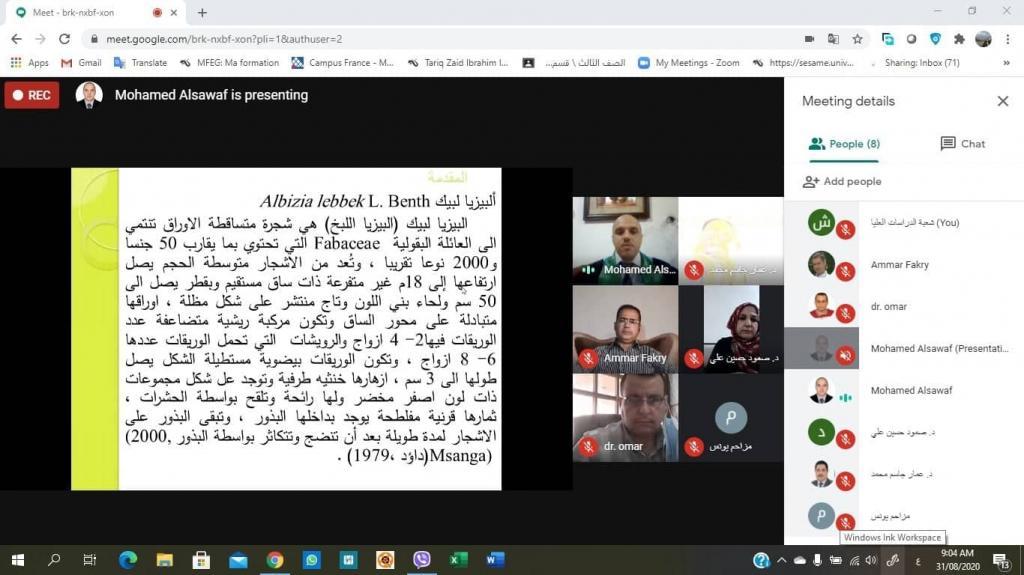Toggle mute icon beside dr. omar in list

coord(845,313)
